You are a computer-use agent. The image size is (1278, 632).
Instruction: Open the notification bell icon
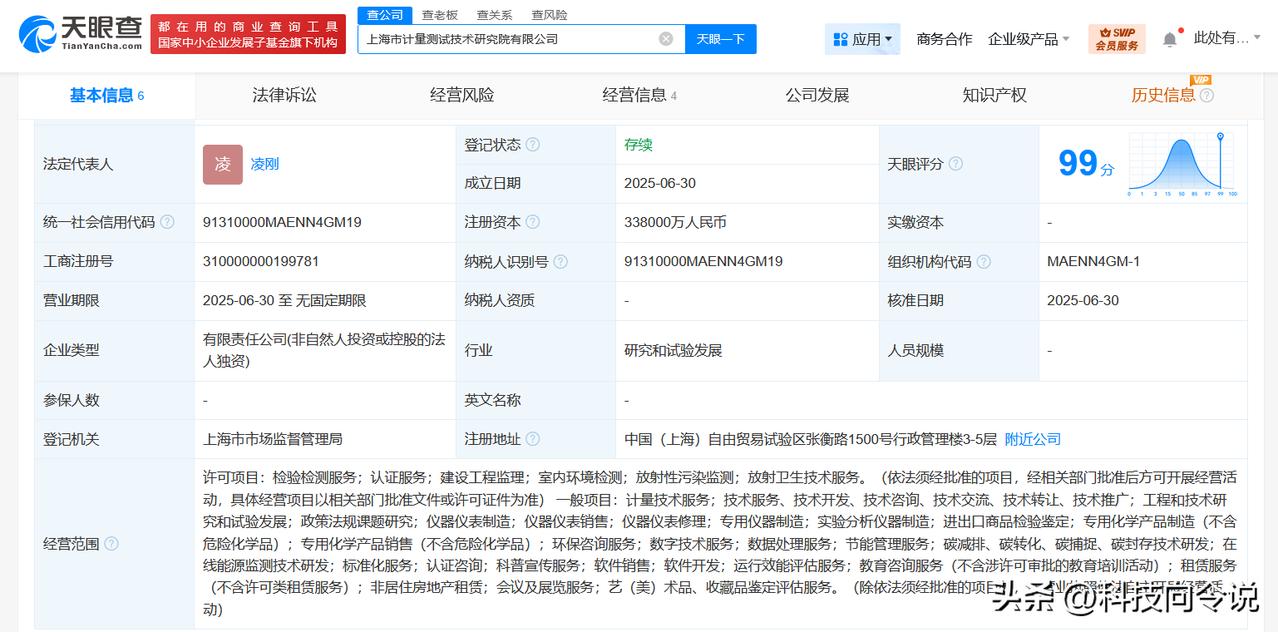[x=1170, y=39]
